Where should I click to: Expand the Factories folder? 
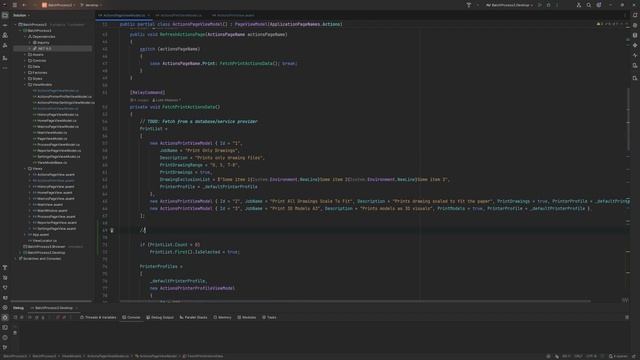25,73
